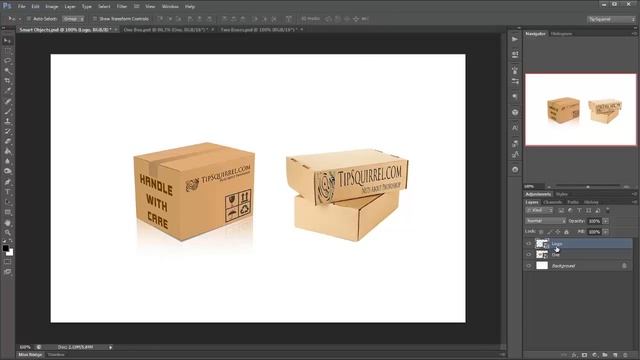The width and height of the screenshot is (640, 360).
Task: Open the Layer menu
Action: [70, 7]
